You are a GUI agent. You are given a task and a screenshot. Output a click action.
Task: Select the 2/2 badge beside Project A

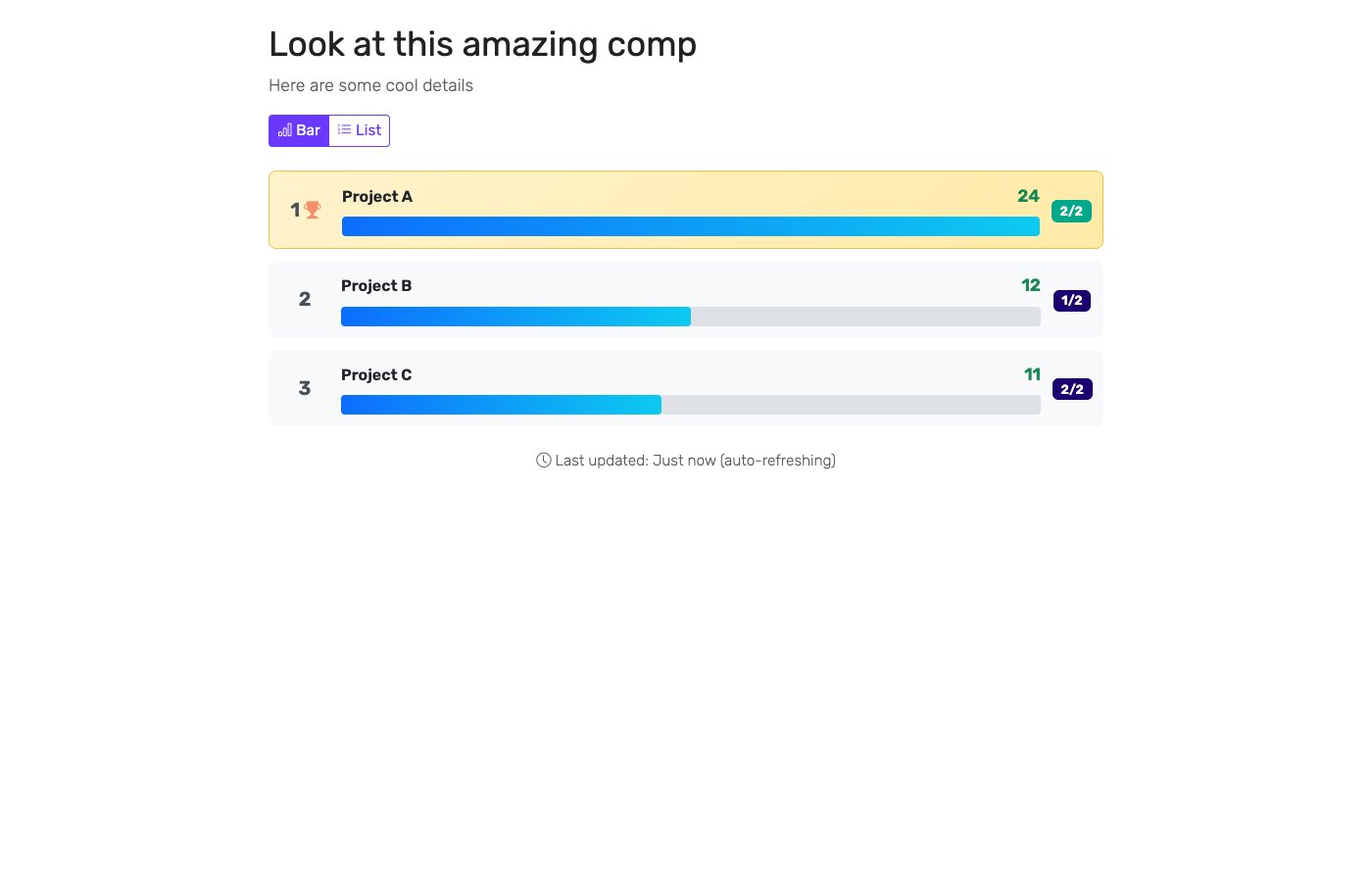point(1071,211)
